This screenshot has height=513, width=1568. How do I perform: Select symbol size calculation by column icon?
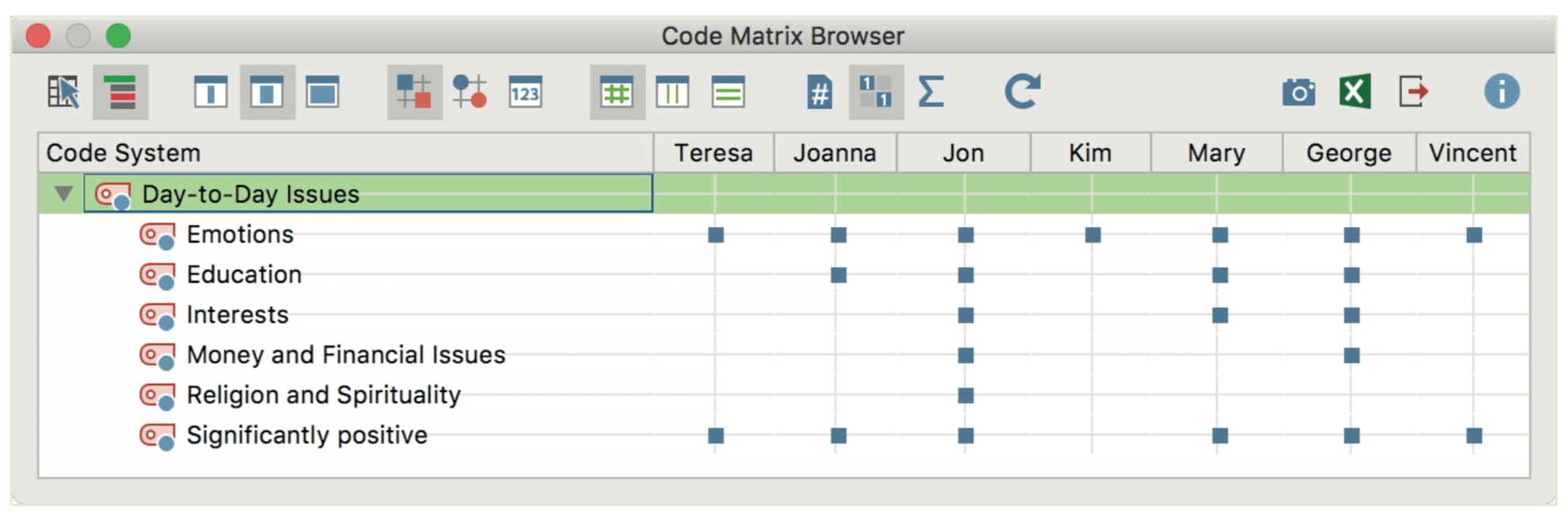672,93
